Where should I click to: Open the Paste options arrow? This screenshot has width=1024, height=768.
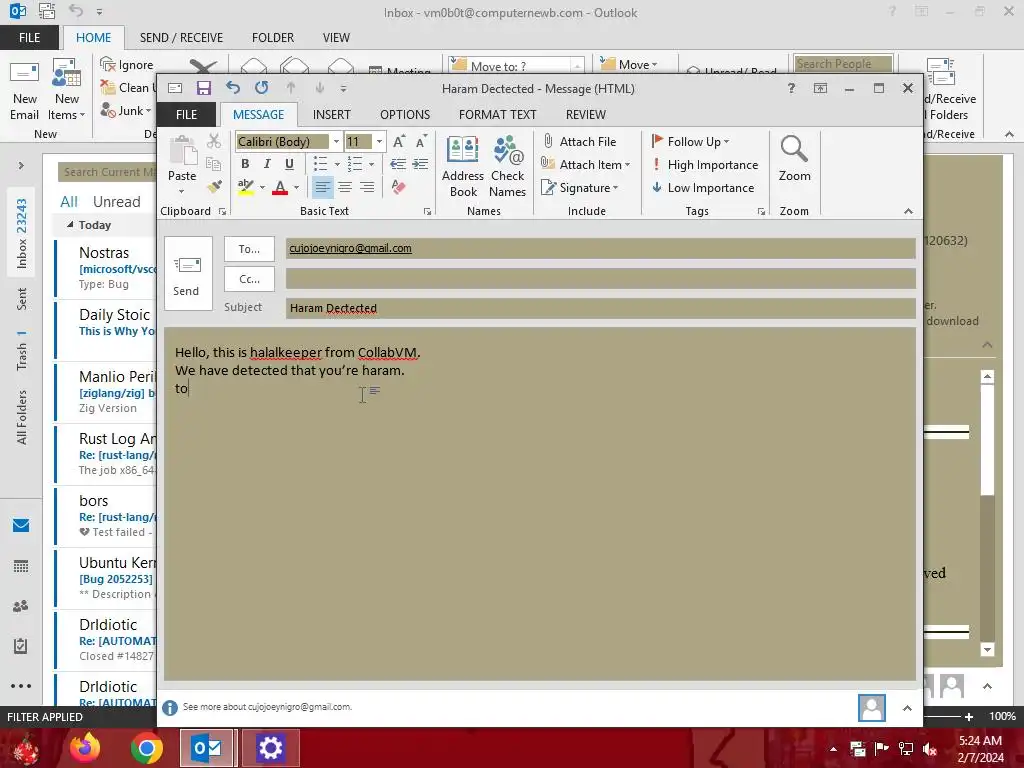point(182,191)
